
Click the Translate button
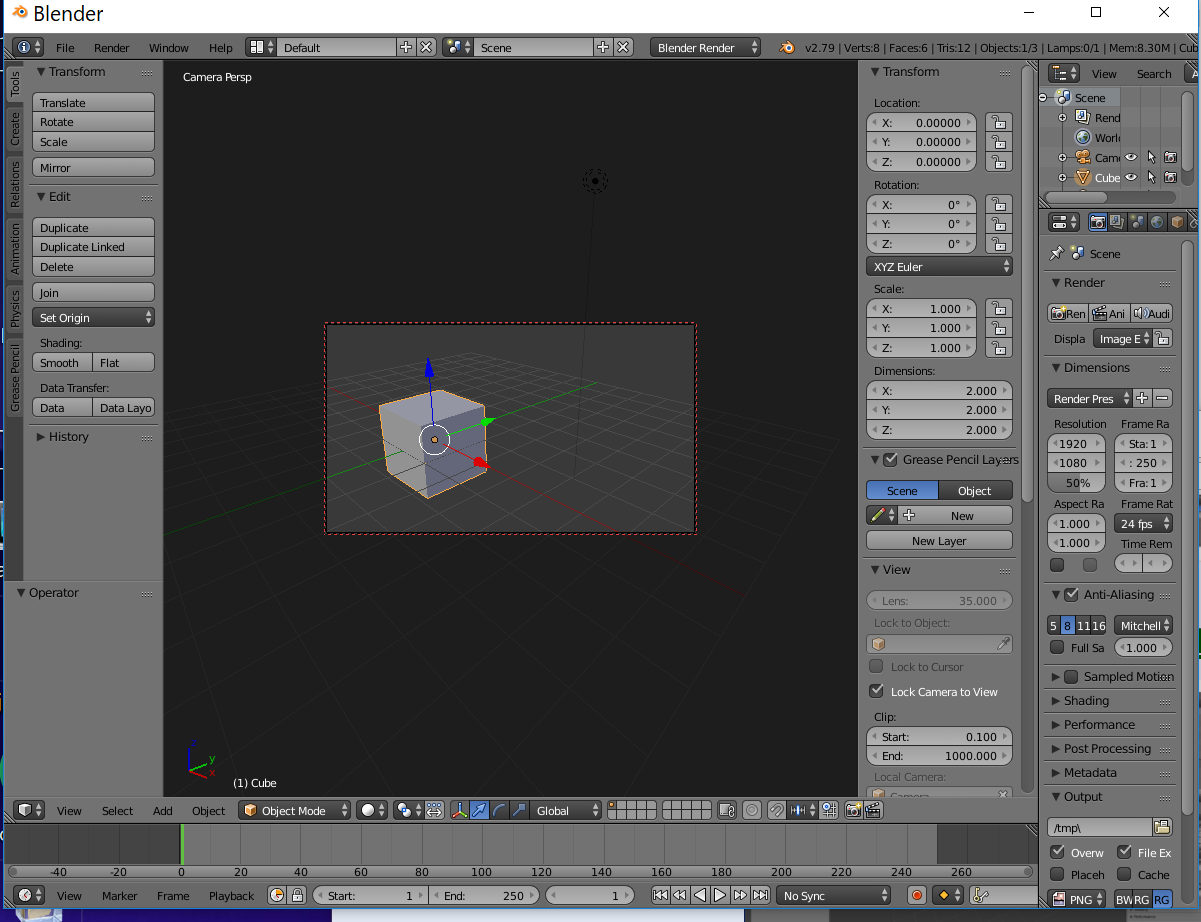tap(94, 102)
